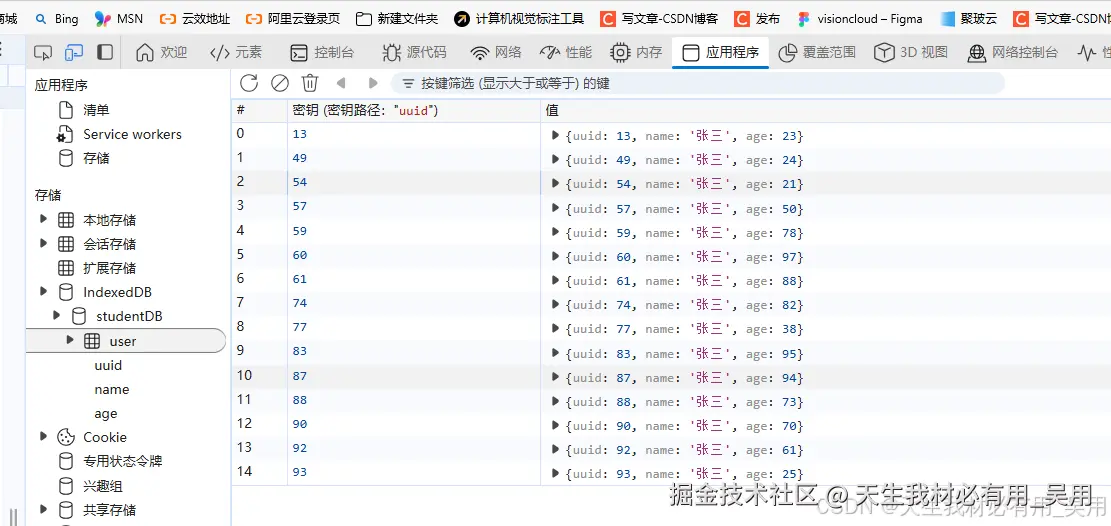Click the 值 column header
Screen dimensions: 1111x526
825,111
